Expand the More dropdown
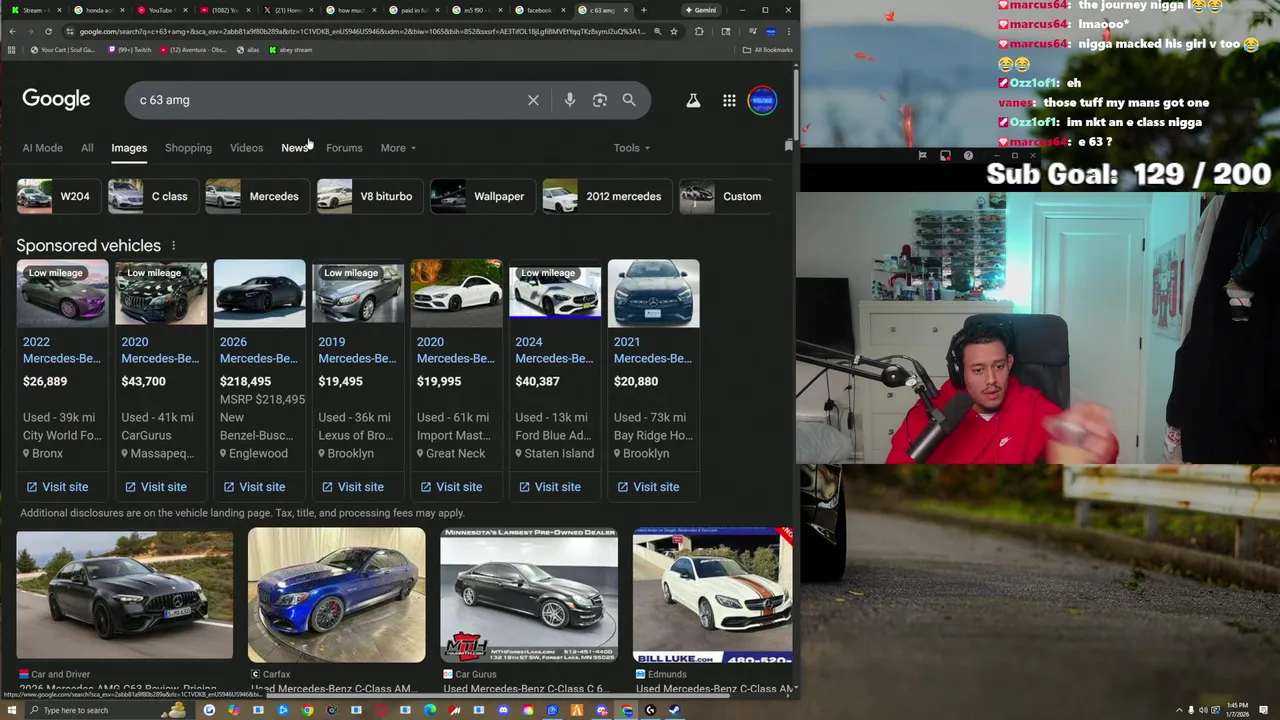 pyautogui.click(x=398, y=148)
